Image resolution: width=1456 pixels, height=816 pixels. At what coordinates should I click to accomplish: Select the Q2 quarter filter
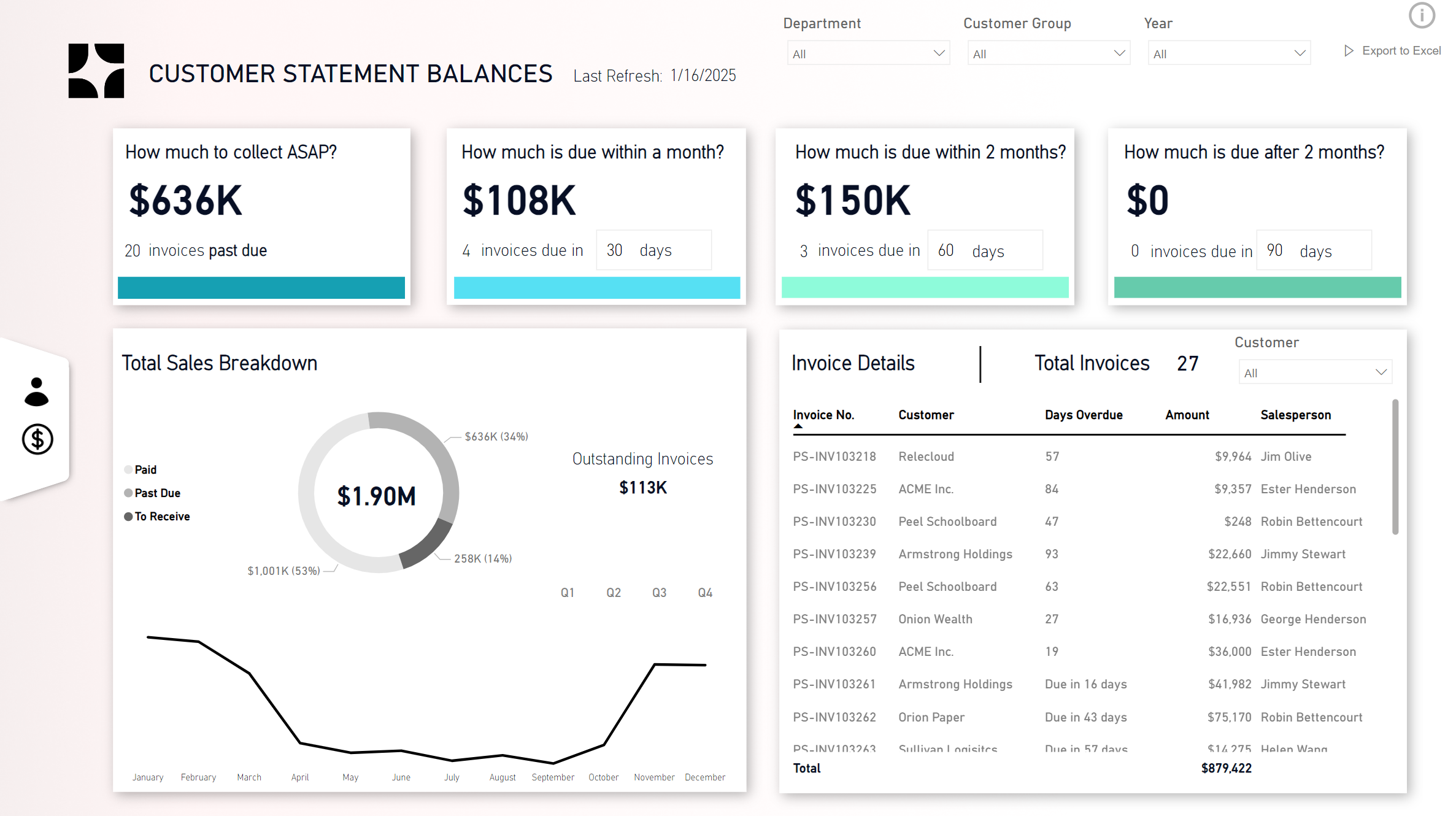pos(614,593)
